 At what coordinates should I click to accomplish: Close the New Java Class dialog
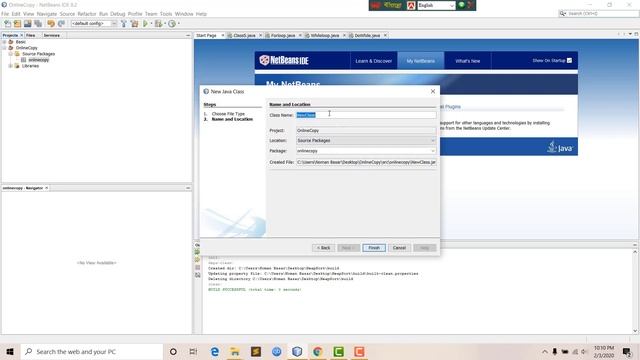pyautogui.click(x=433, y=91)
